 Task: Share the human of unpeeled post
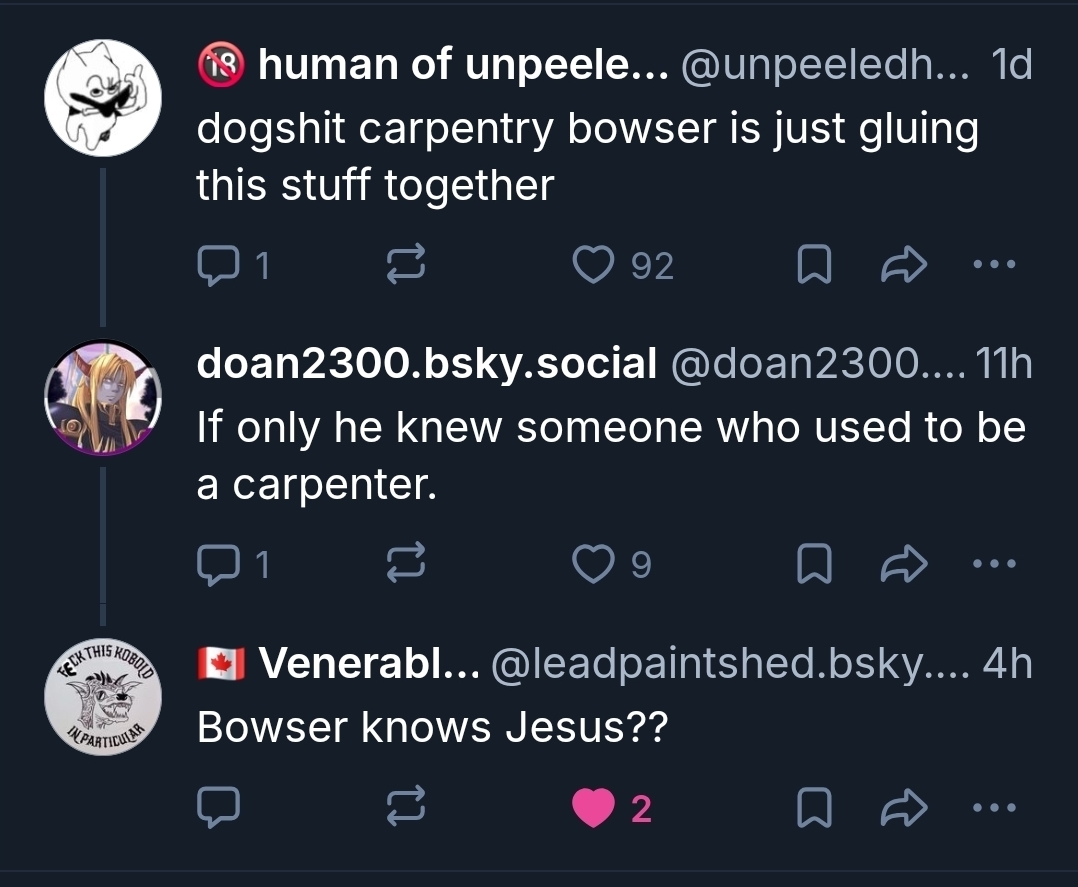click(x=904, y=265)
